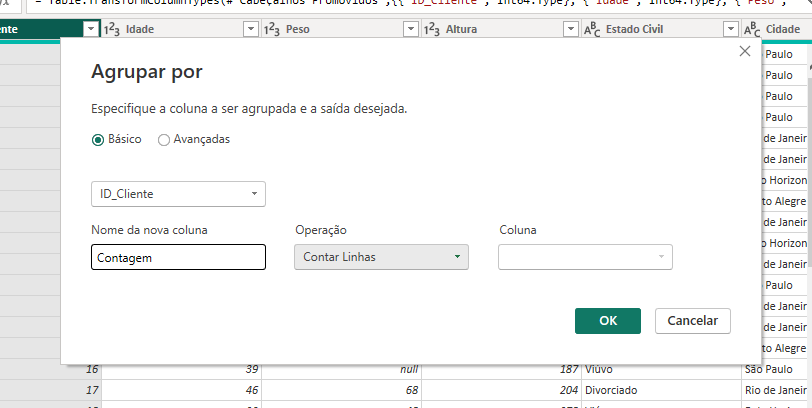Open the empty Coluna dropdown

click(585, 257)
